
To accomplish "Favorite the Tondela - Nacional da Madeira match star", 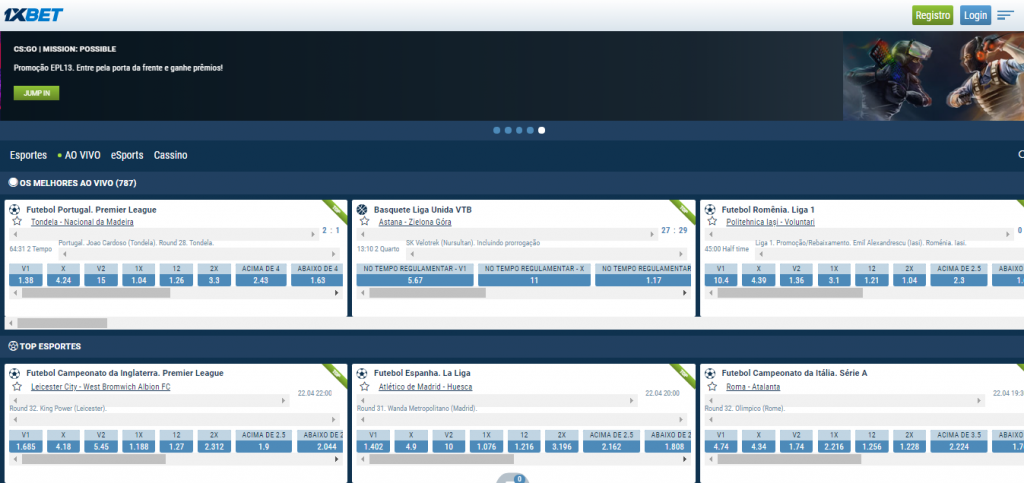I will click(17, 222).
